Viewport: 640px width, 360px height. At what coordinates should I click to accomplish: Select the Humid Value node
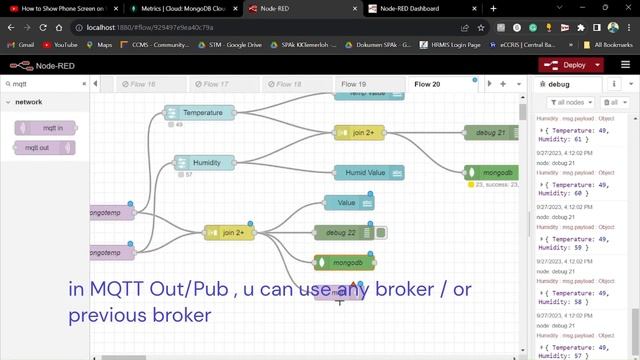[369, 173]
